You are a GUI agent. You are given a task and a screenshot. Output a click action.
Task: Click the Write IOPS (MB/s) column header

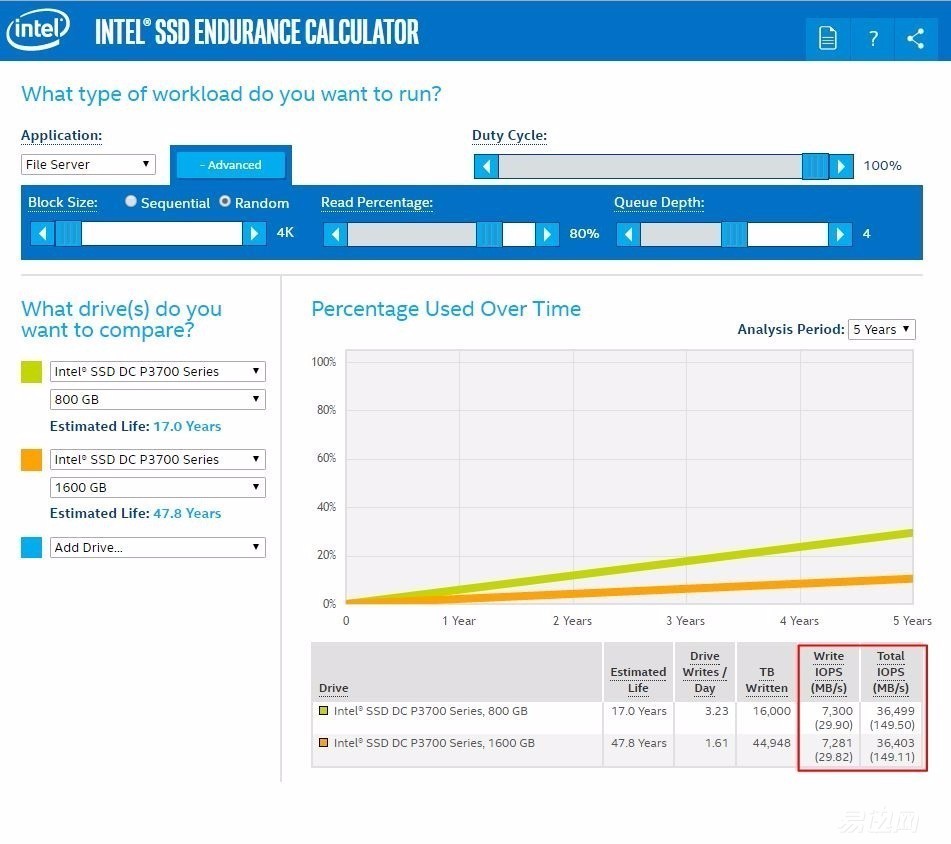pos(829,672)
